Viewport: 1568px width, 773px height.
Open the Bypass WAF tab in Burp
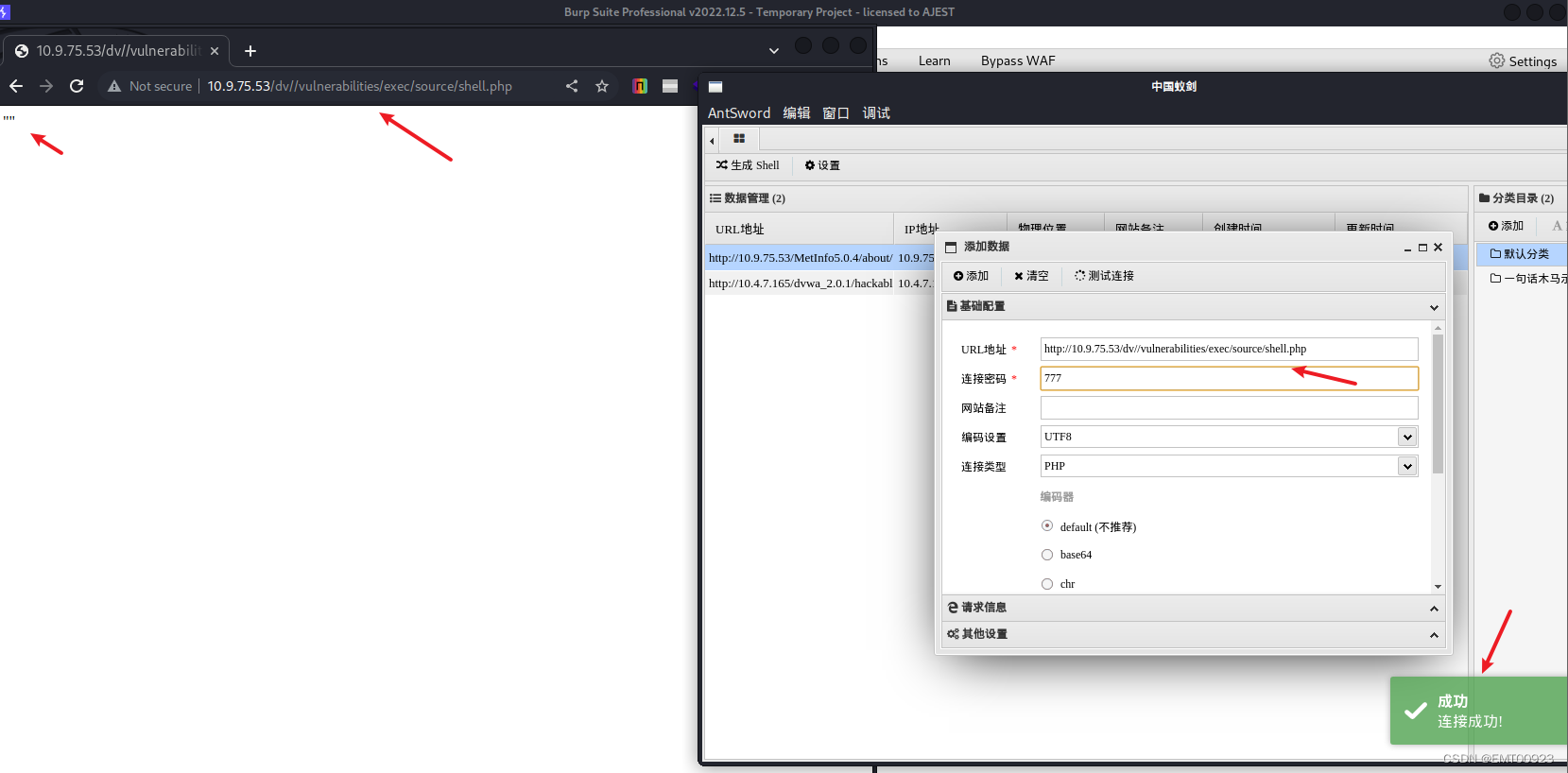click(x=1018, y=60)
